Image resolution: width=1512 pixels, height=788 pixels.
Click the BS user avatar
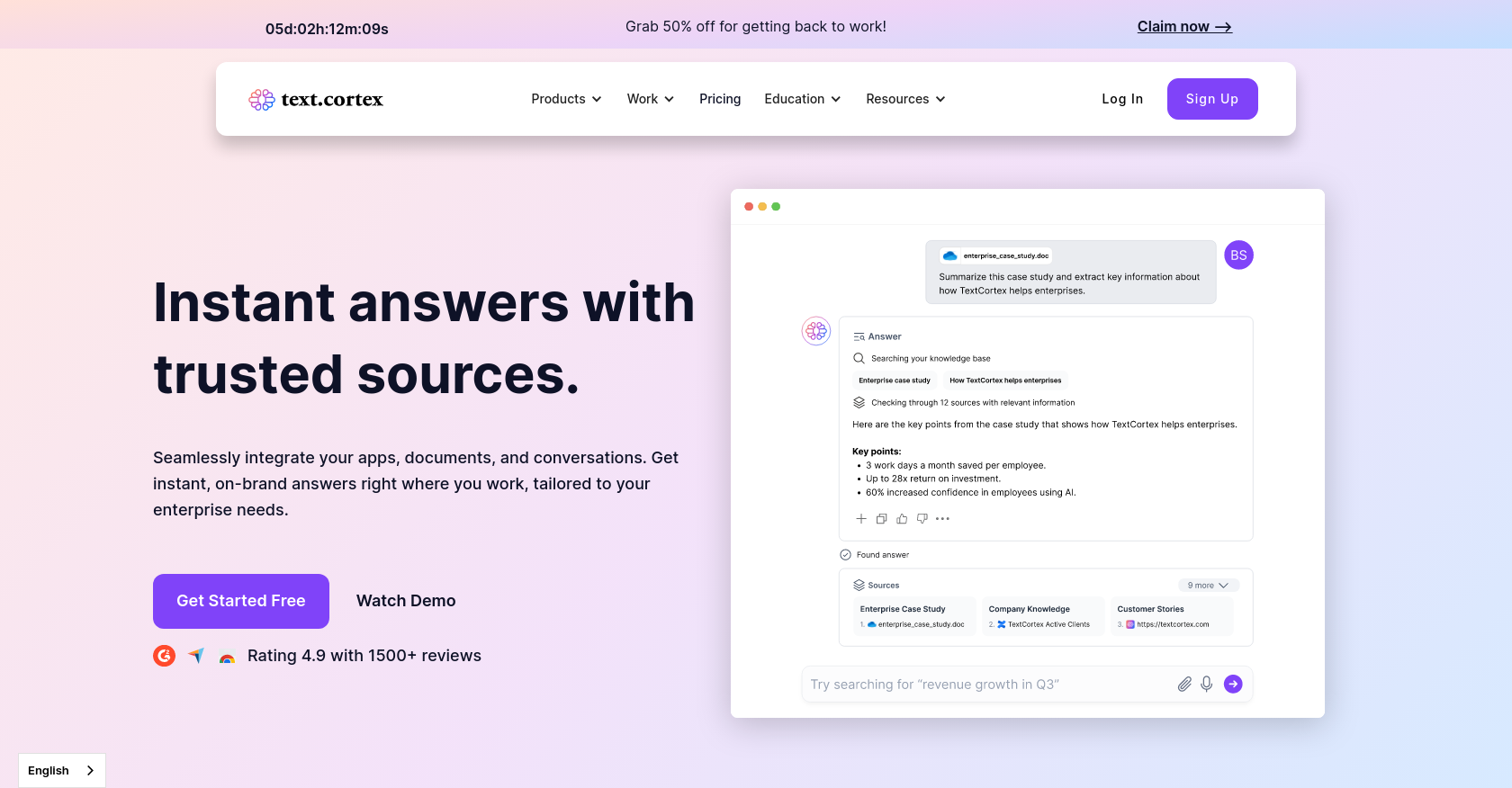coord(1238,255)
